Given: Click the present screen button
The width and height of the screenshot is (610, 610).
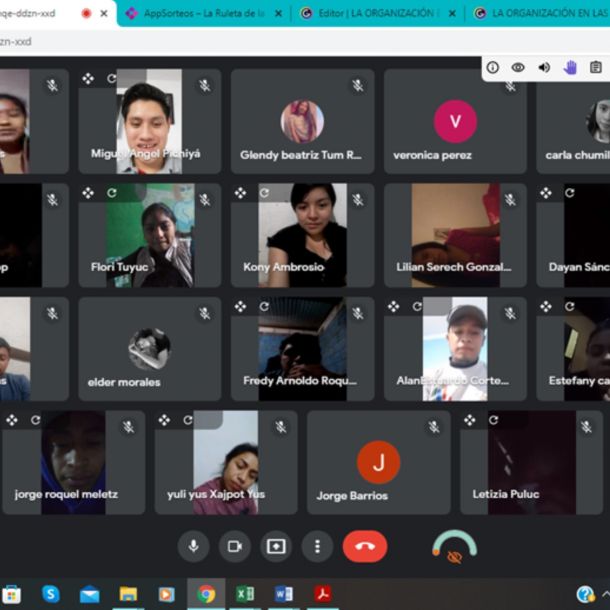Looking at the screenshot, I should tap(276, 546).
